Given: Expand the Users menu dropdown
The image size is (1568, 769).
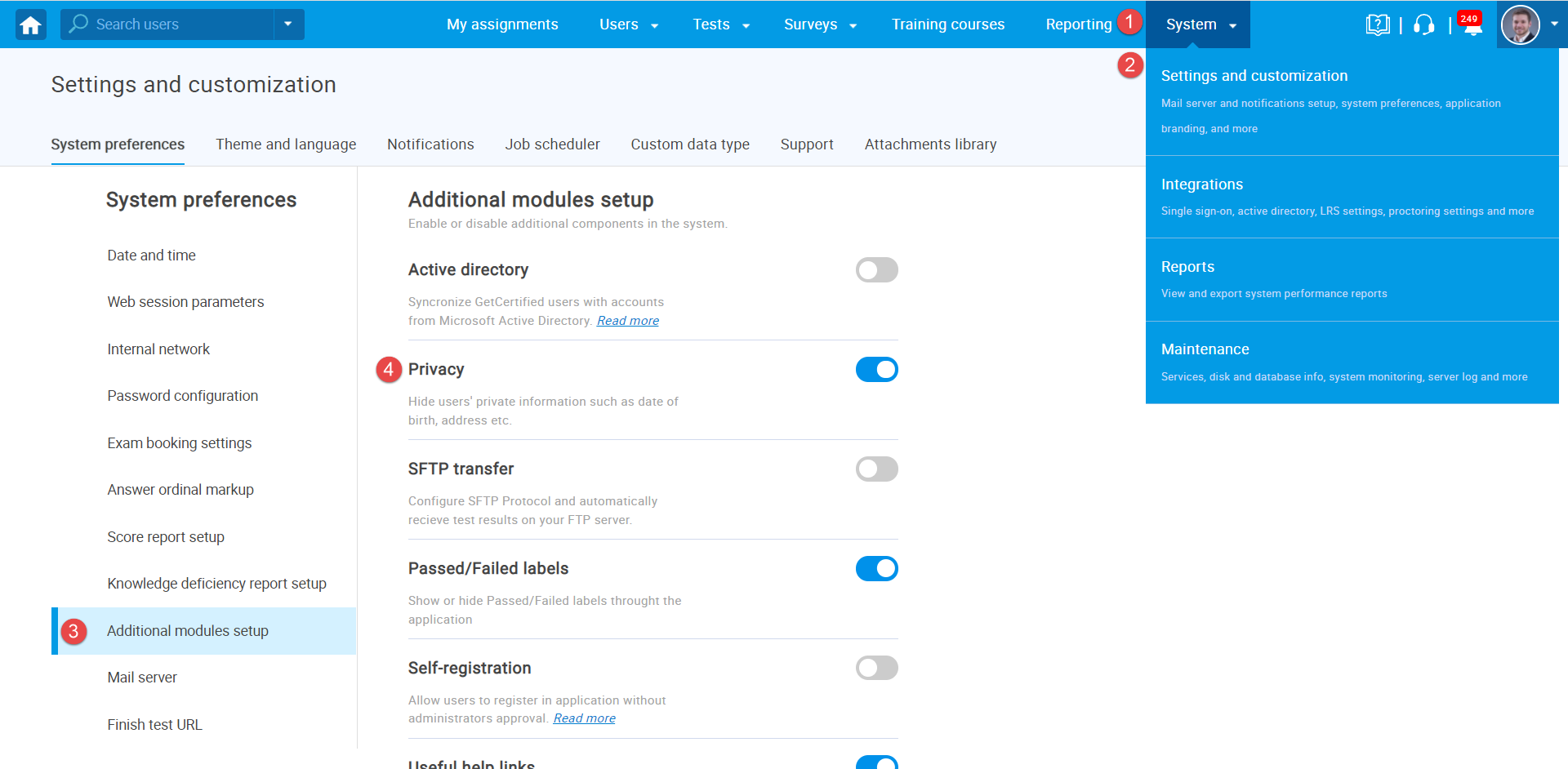Looking at the screenshot, I should tap(629, 24).
